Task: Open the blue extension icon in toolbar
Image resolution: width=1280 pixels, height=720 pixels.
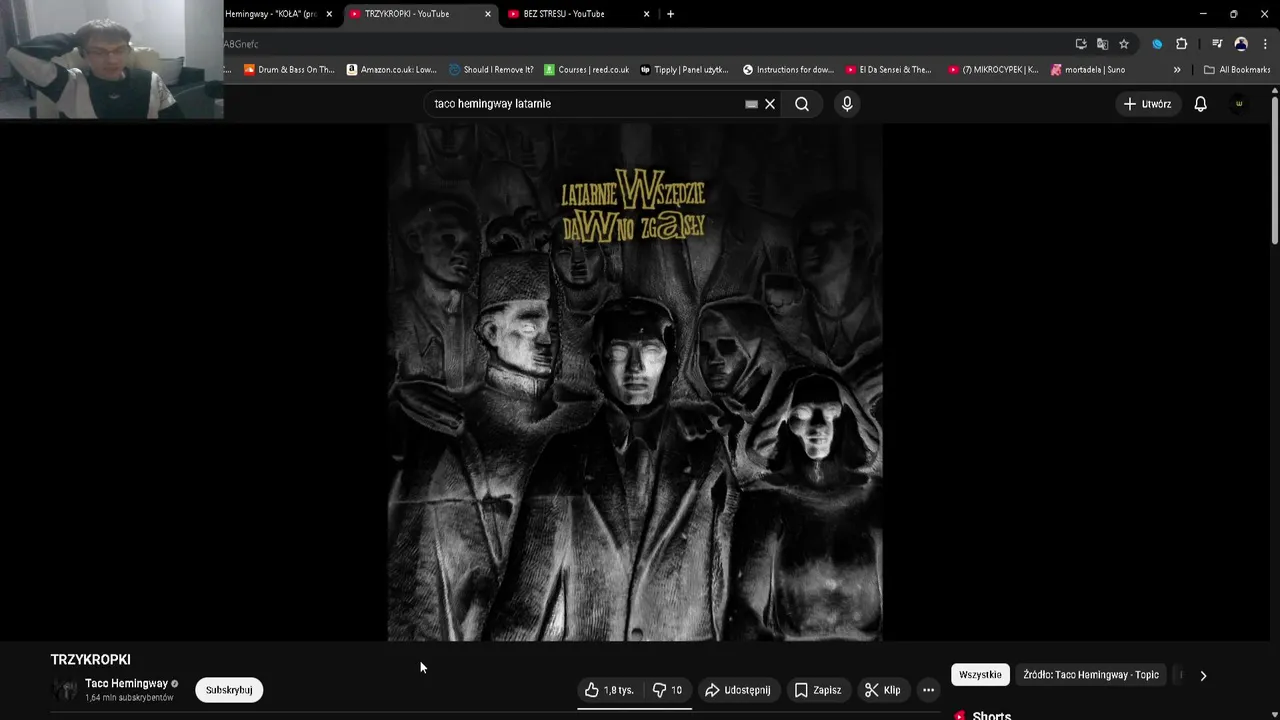Action: [1157, 44]
